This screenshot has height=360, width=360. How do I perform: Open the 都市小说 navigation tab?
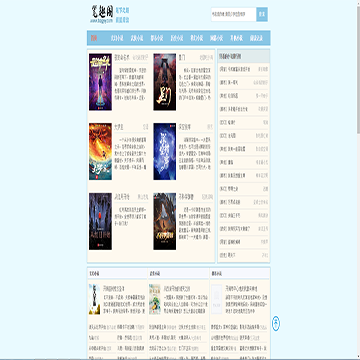(157, 38)
